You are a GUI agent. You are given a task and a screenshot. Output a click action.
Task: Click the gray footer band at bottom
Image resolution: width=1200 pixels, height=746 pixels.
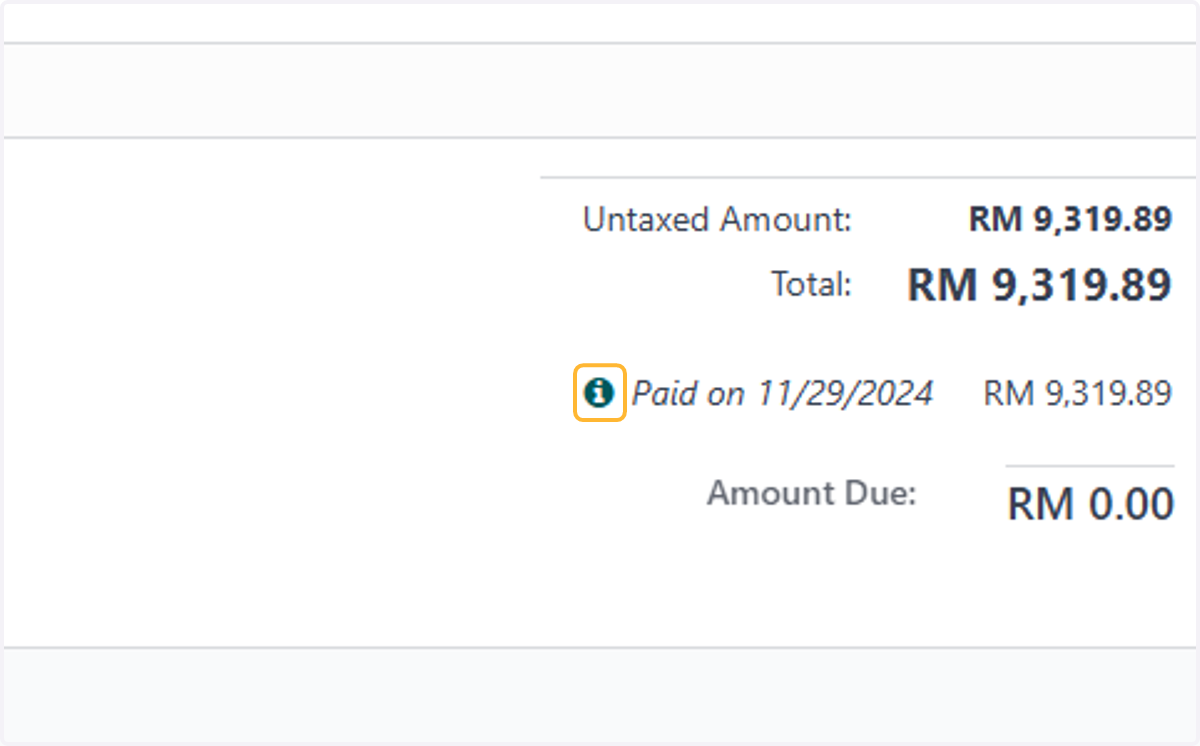(x=600, y=695)
